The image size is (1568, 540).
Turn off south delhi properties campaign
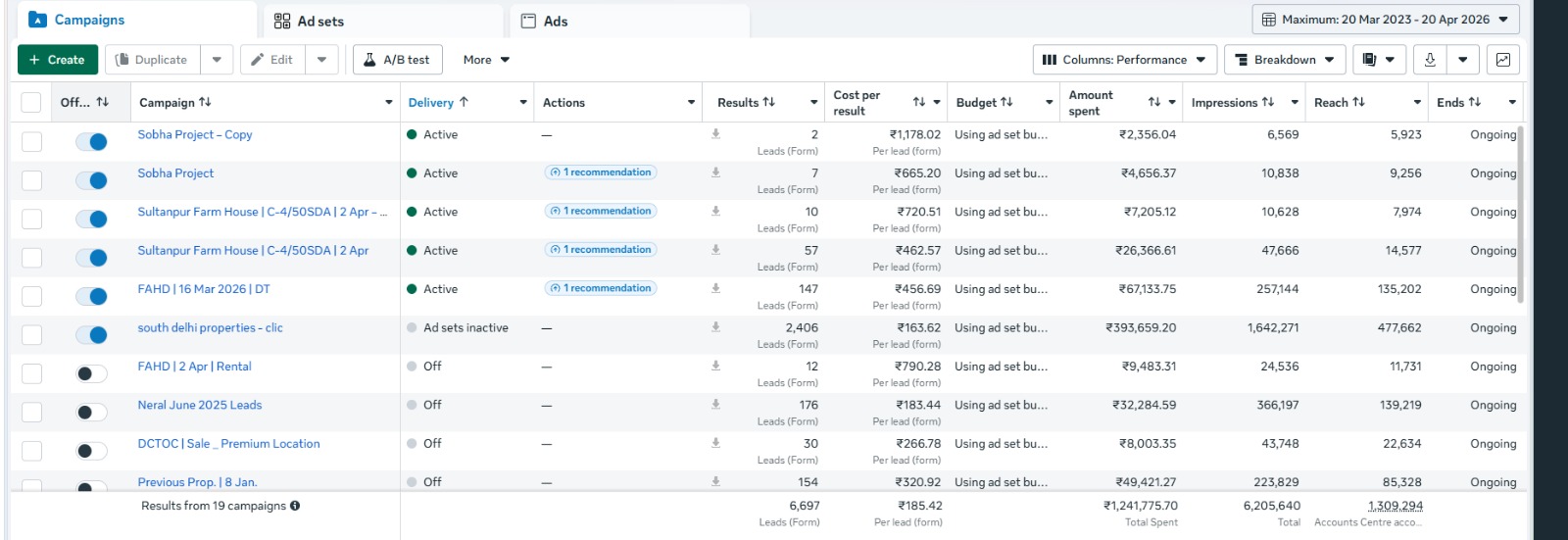pyautogui.click(x=91, y=335)
